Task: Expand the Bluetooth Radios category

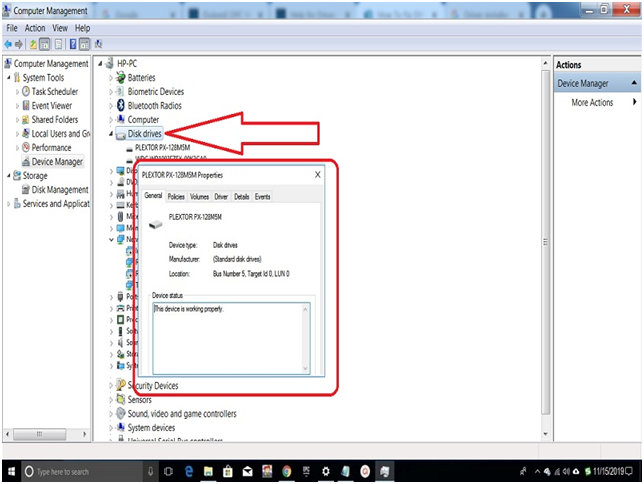Action: click(110, 106)
